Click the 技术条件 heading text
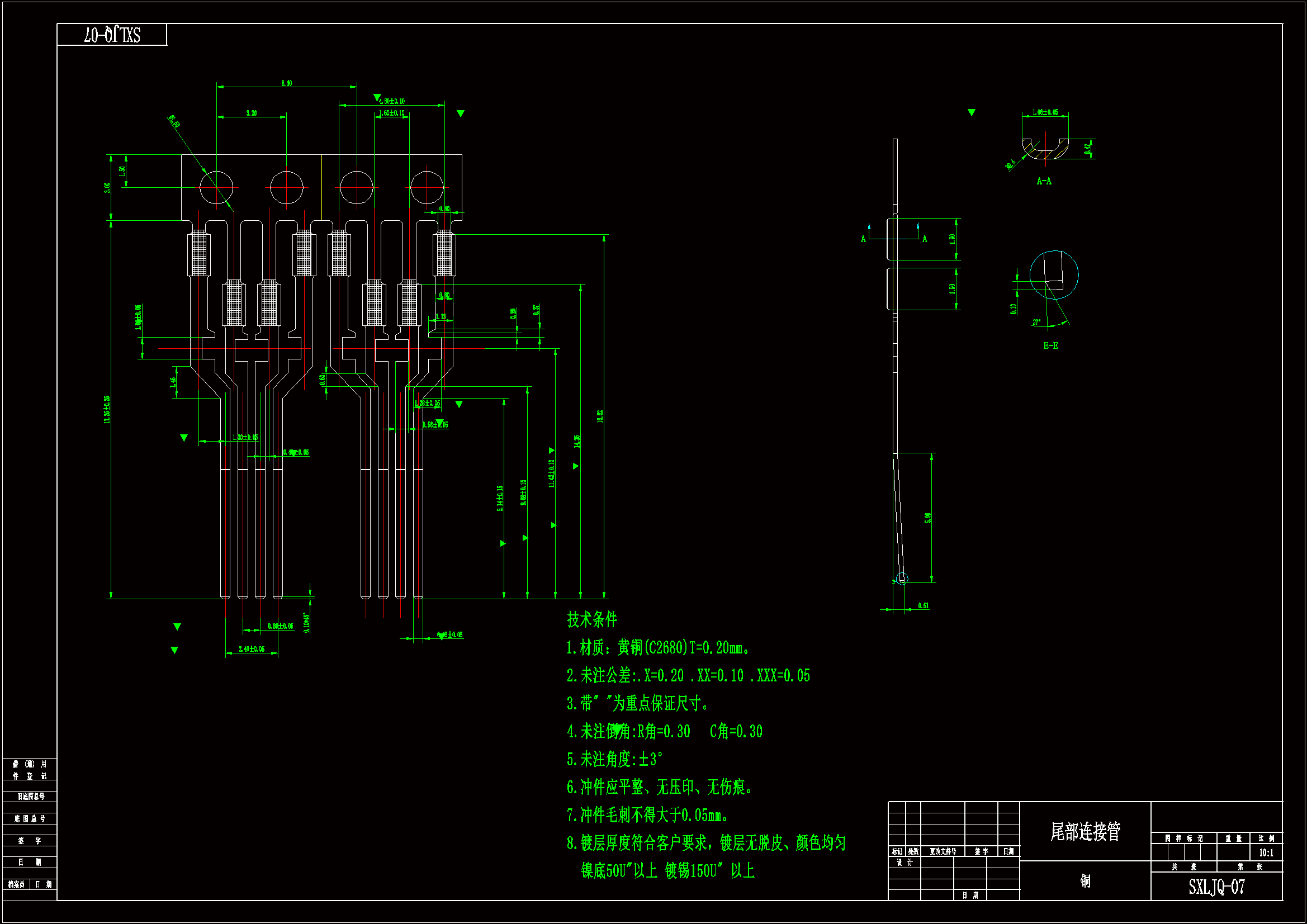 pos(592,619)
